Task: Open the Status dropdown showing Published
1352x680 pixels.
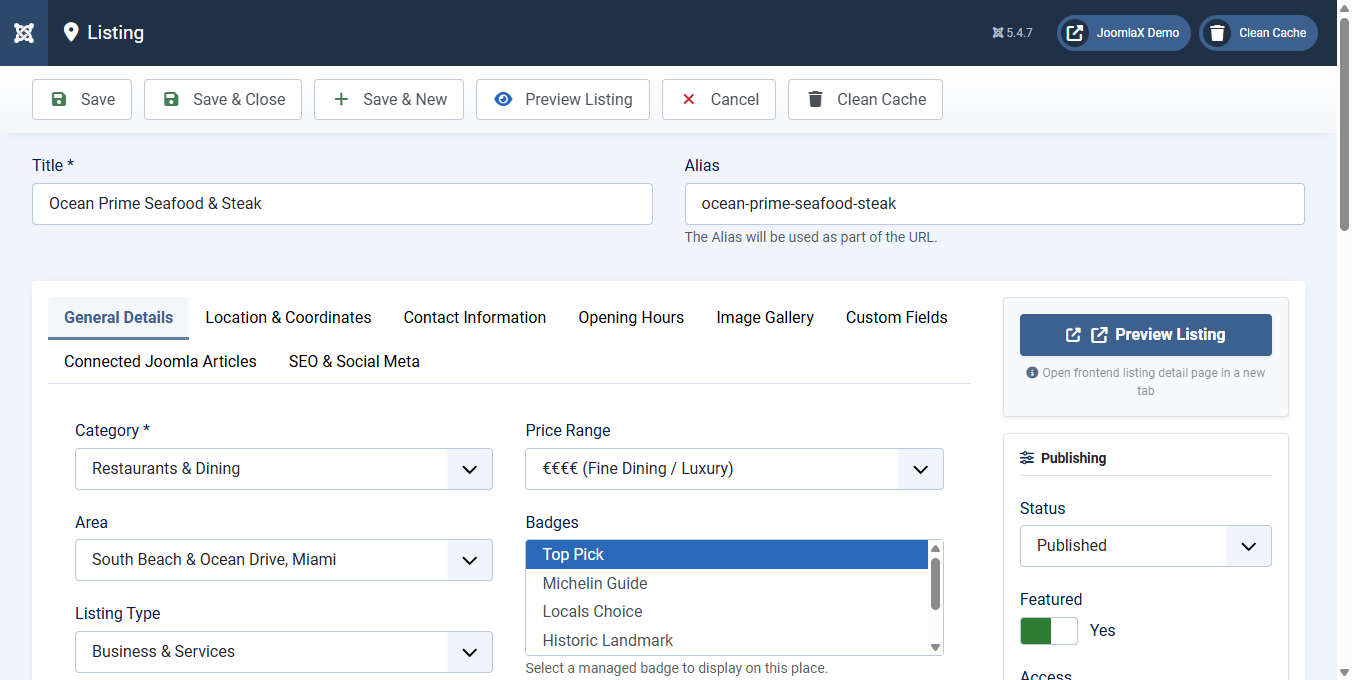Action: pos(1146,546)
